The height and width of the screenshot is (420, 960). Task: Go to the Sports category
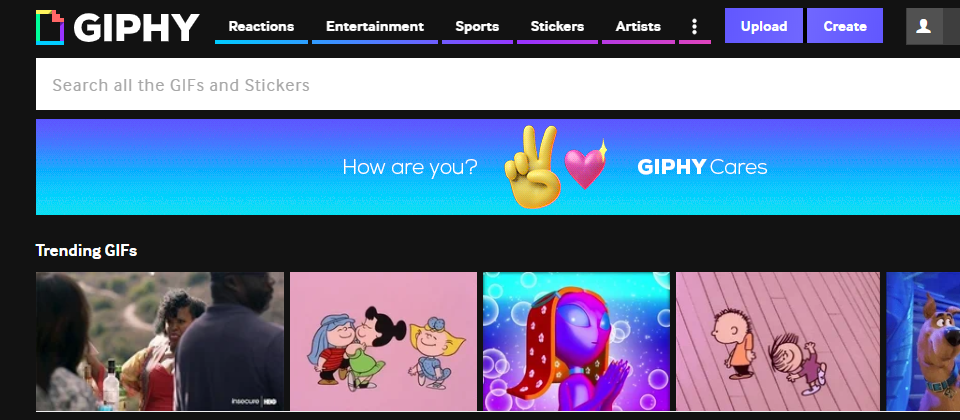click(x=477, y=26)
